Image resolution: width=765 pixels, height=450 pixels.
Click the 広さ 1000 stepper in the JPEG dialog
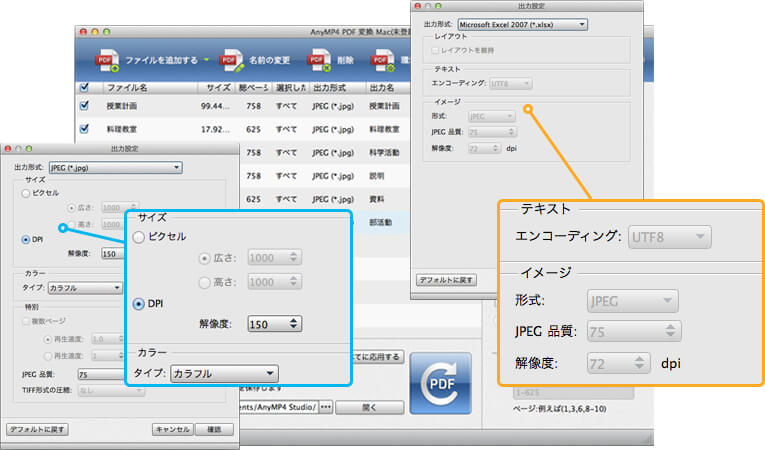pos(133,207)
